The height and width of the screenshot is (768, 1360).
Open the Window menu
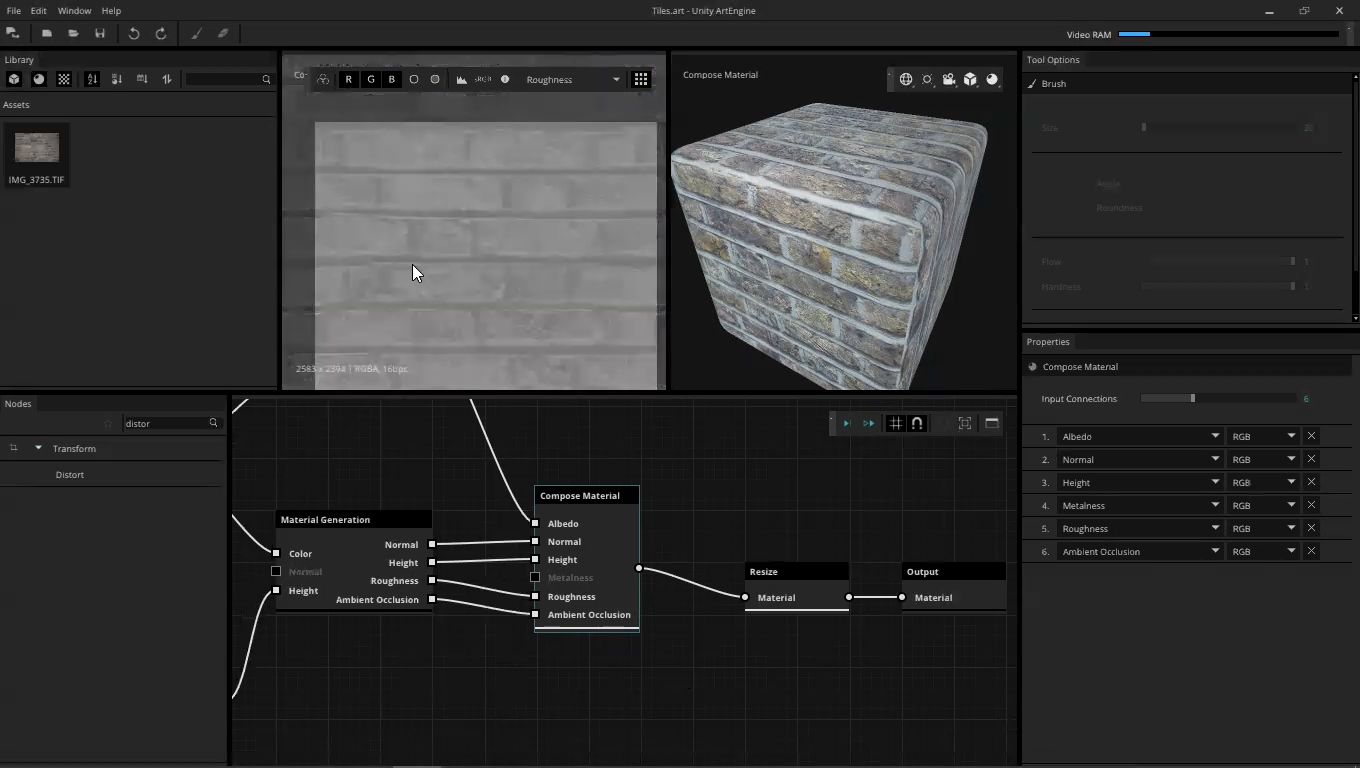(74, 11)
